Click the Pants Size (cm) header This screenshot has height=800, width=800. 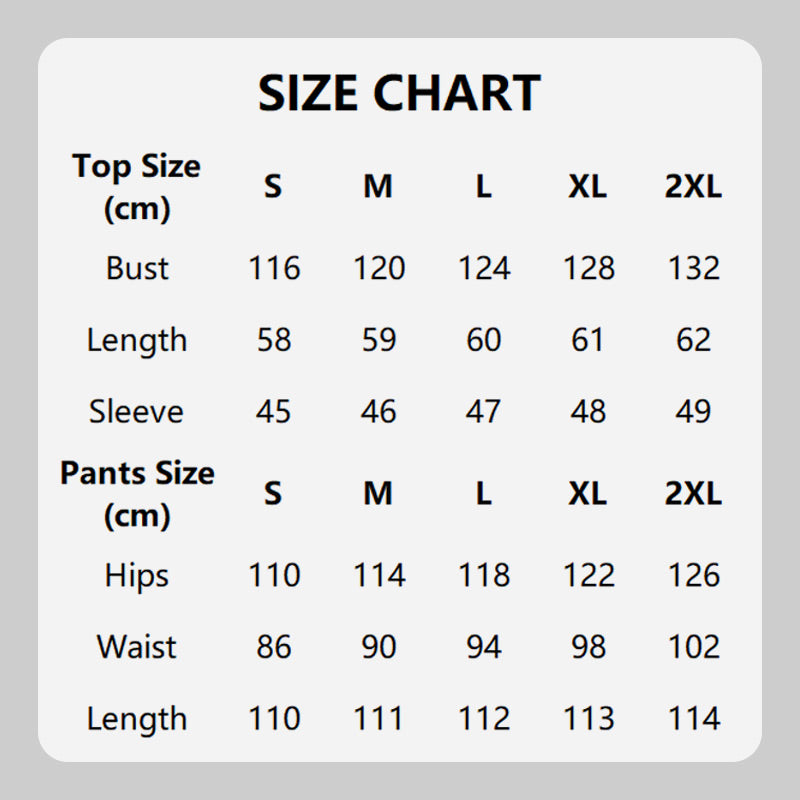(x=137, y=494)
